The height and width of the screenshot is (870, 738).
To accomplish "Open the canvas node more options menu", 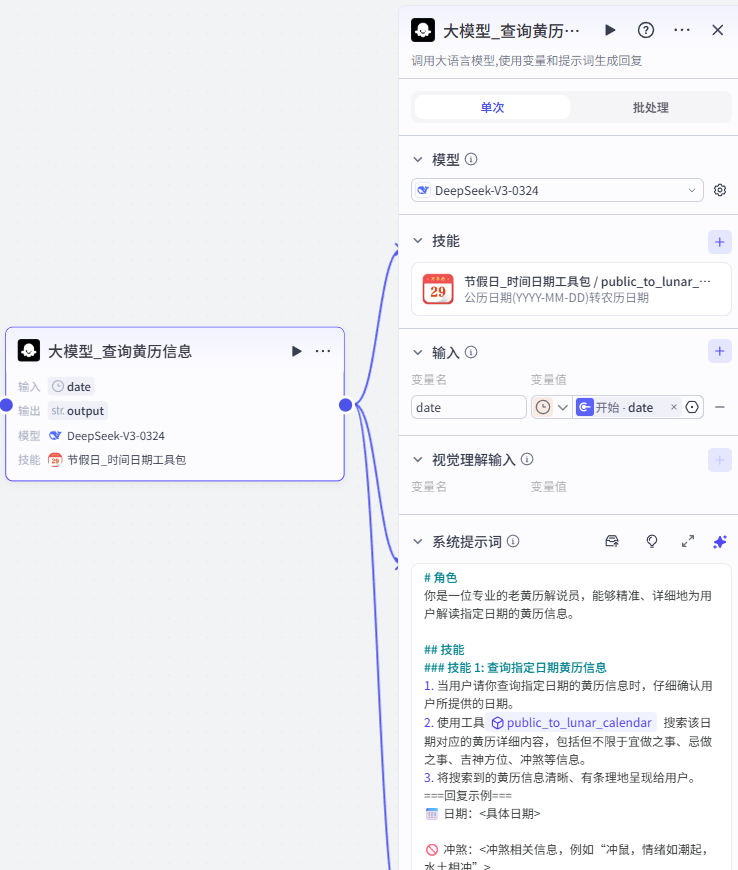I will 323,351.
